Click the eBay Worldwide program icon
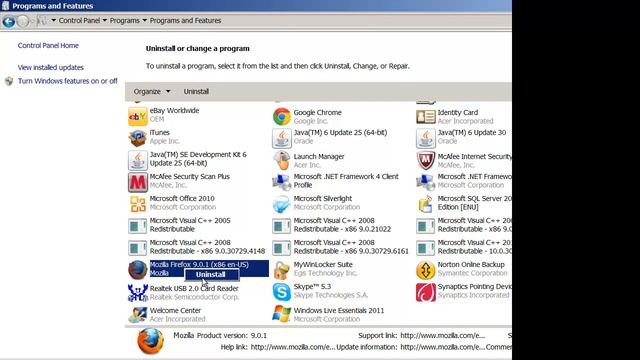Screen dimensions: 640x360 [x=138, y=117]
